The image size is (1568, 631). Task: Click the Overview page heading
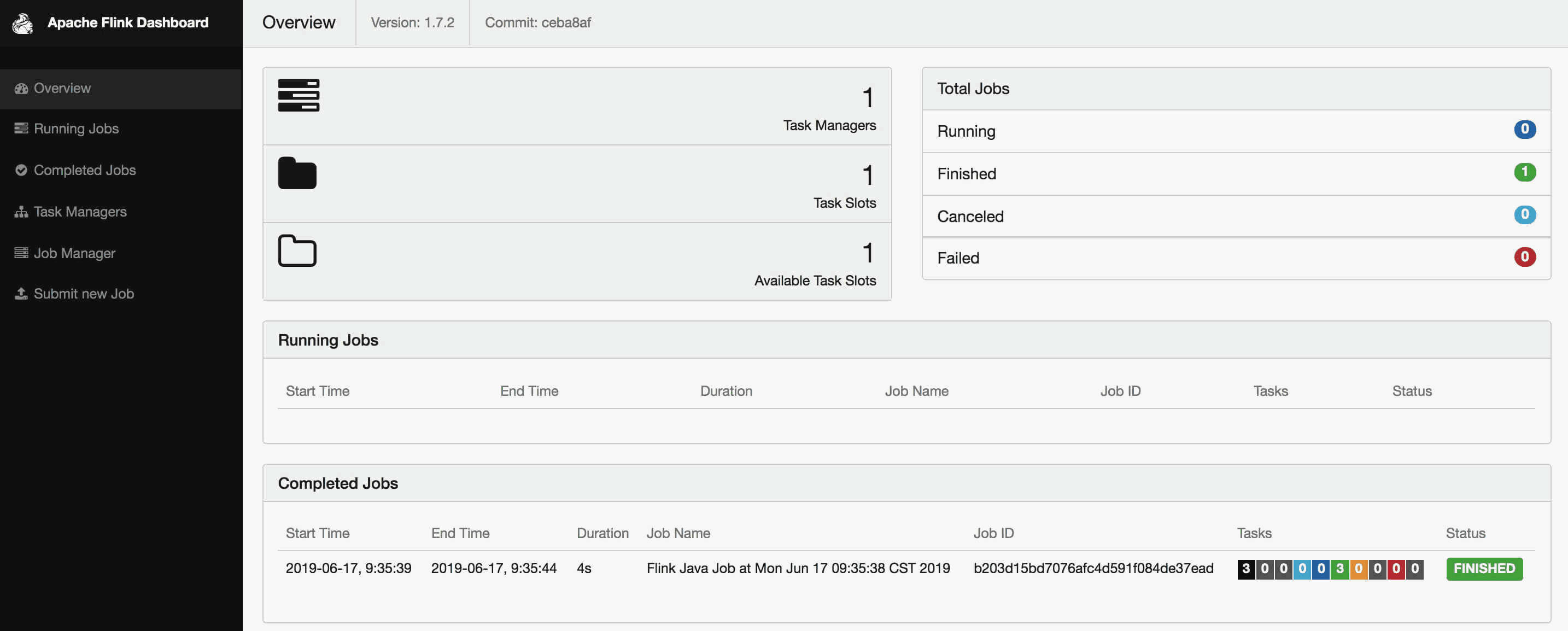tap(299, 22)
